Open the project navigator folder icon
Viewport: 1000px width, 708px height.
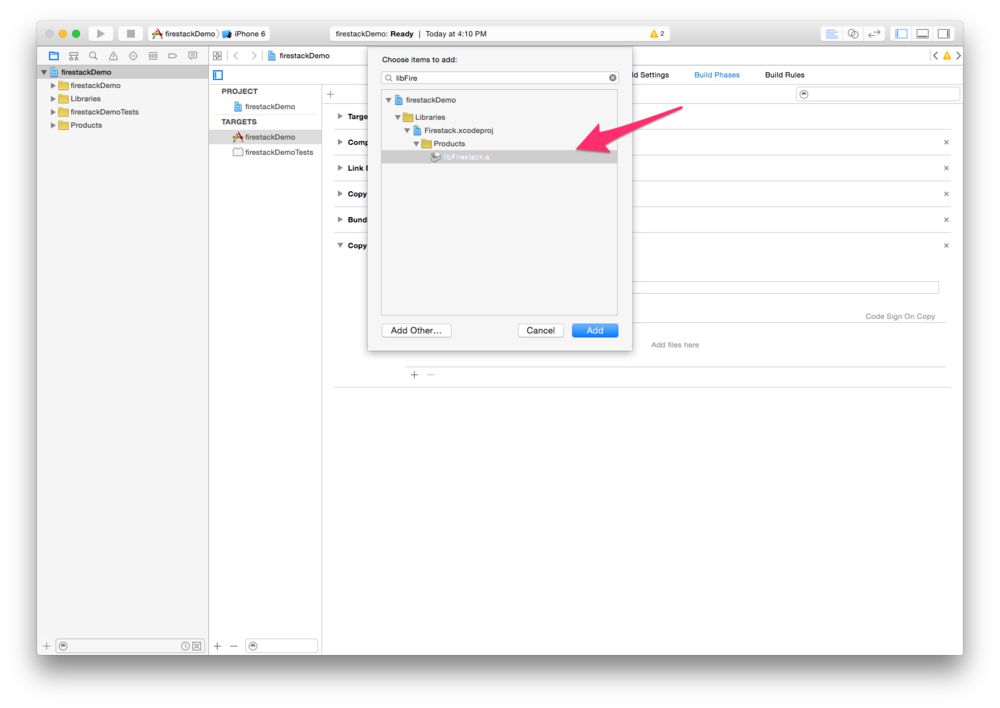click(54, 55)
